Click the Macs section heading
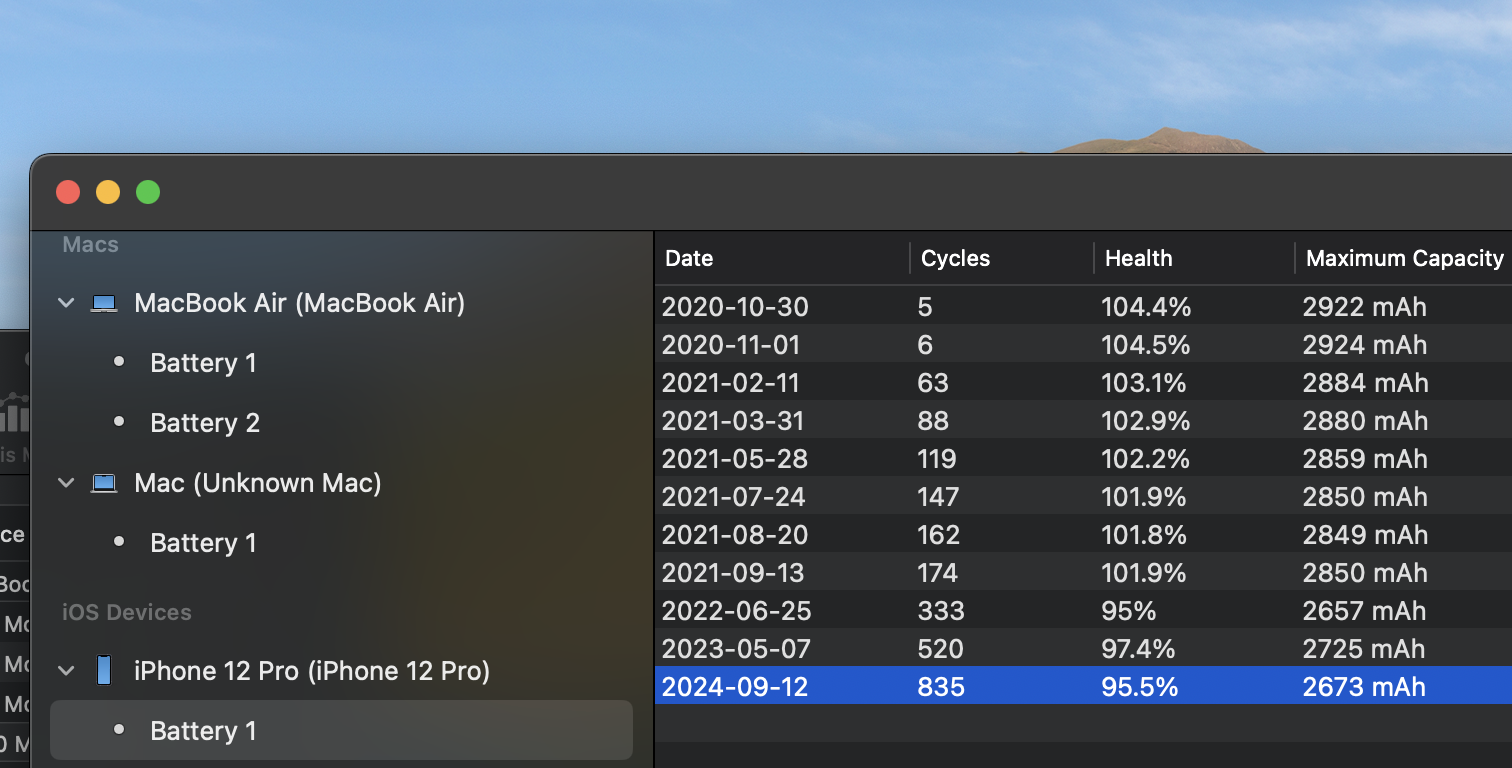The image size is (1512, 768). (x=90, y=245)
